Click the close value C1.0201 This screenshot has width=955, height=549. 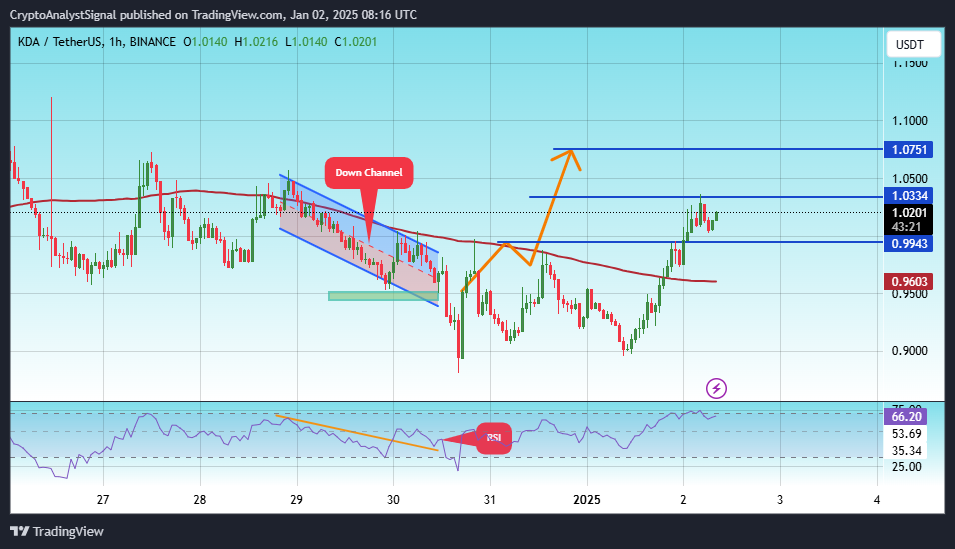356,42
